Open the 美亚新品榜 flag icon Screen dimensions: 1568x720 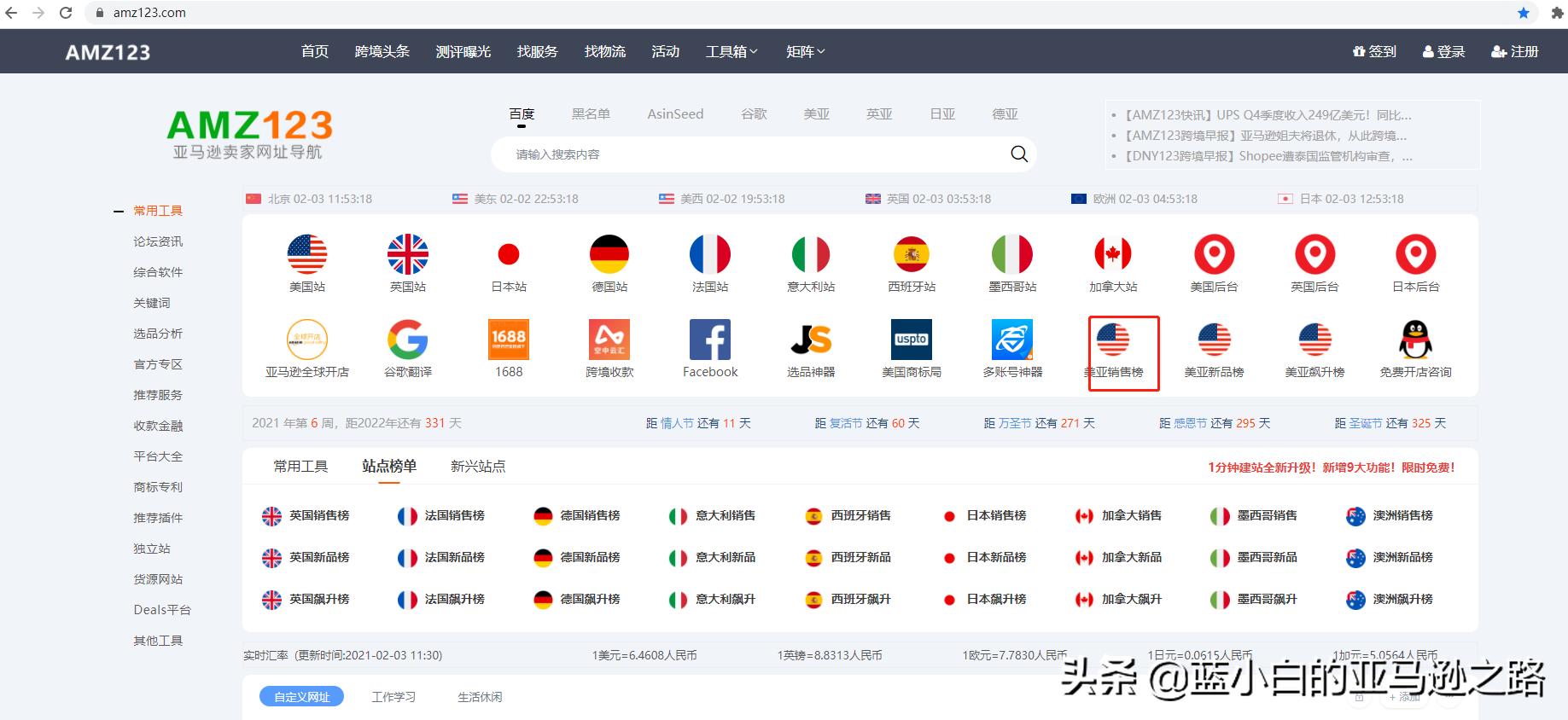point(1214,340)
